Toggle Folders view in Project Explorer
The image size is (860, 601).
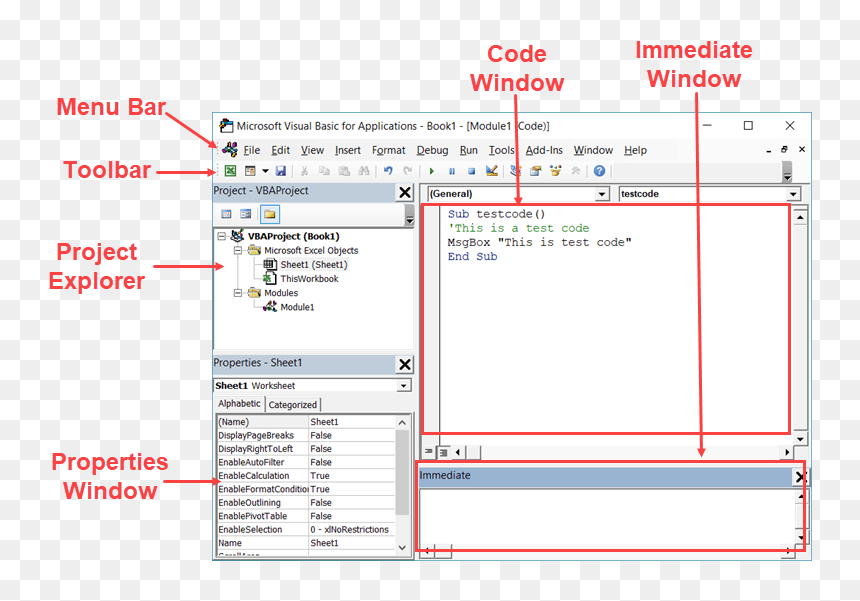[269, 214]
